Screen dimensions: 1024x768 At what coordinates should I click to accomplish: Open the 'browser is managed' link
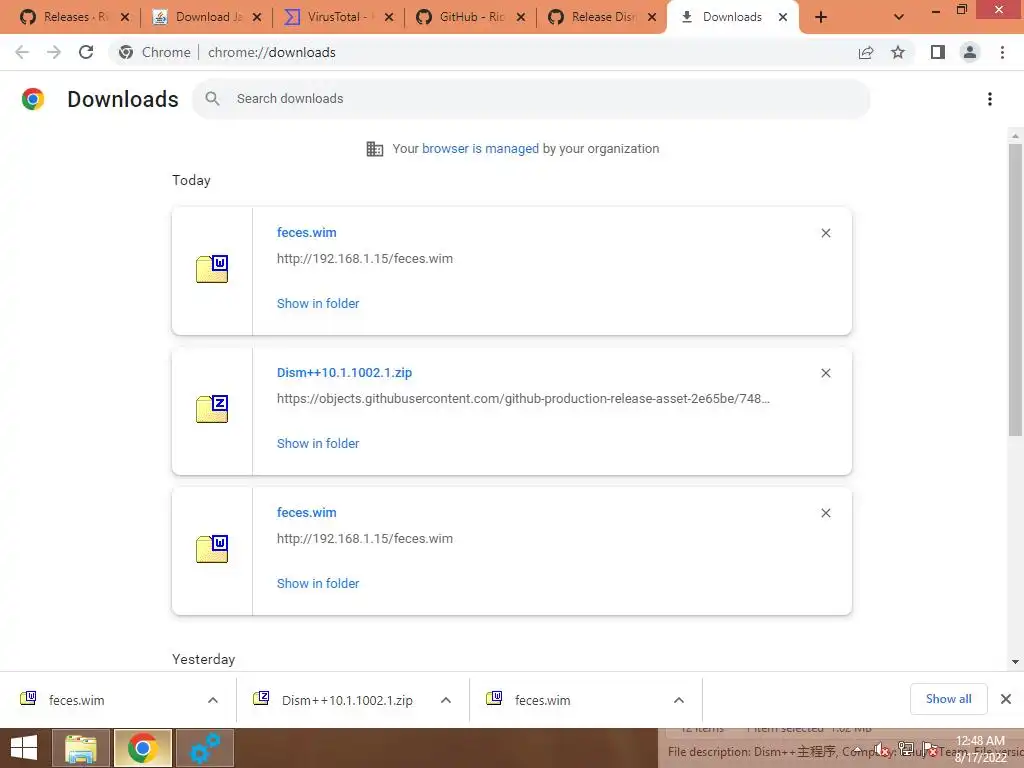point(480,149)
